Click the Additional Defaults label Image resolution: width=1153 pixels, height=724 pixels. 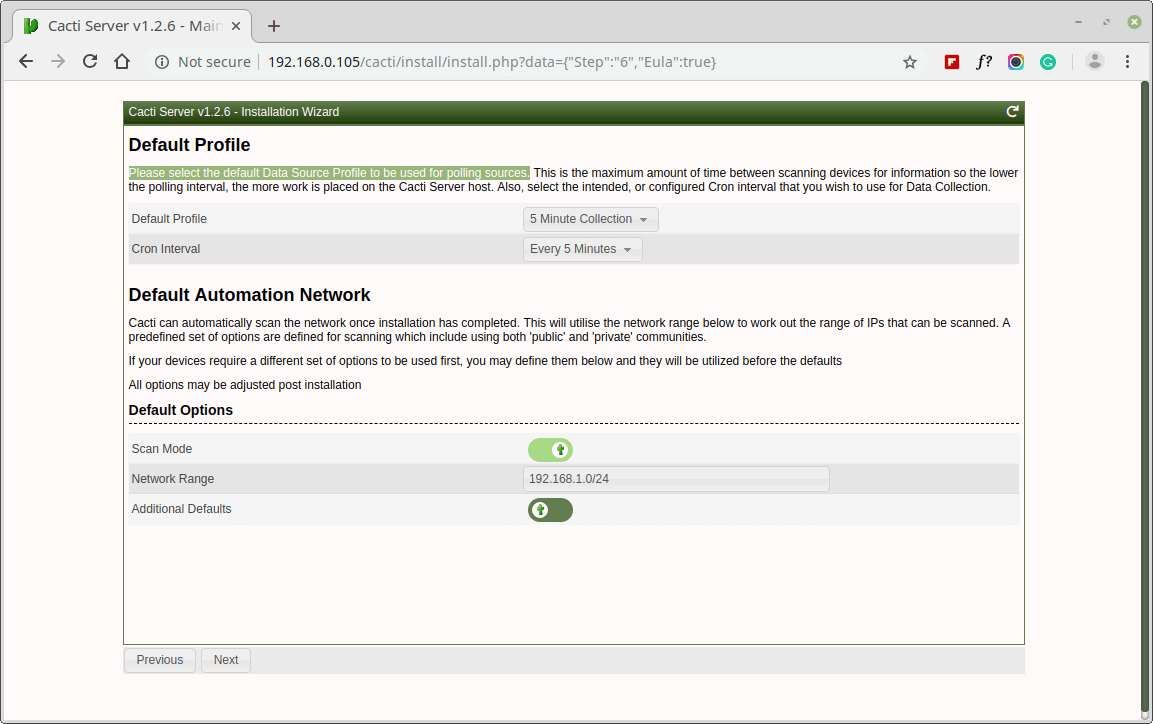[x=182, y=509]
